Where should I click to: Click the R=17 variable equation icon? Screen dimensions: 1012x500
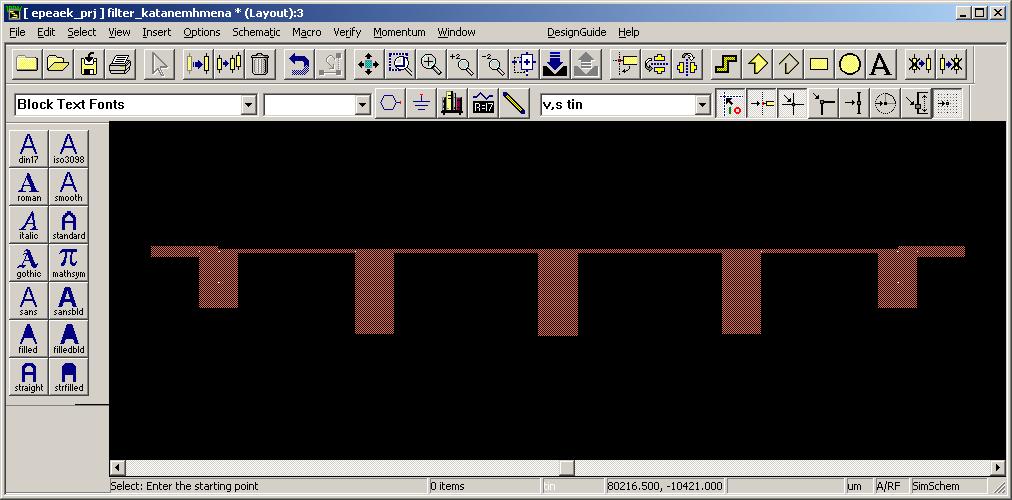tap(483, 103)
